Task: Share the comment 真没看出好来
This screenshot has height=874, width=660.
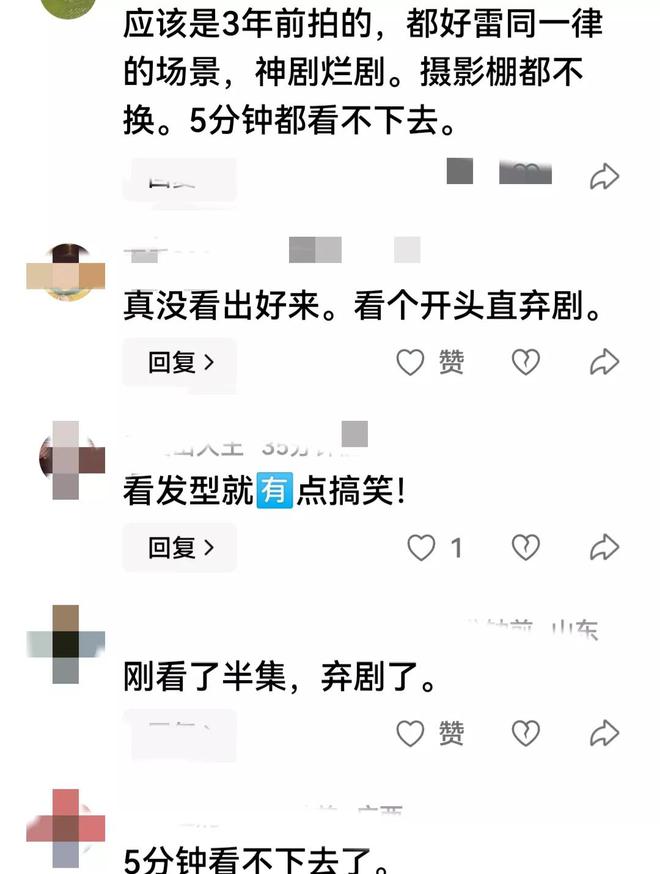Action: [x=605, y=362]
